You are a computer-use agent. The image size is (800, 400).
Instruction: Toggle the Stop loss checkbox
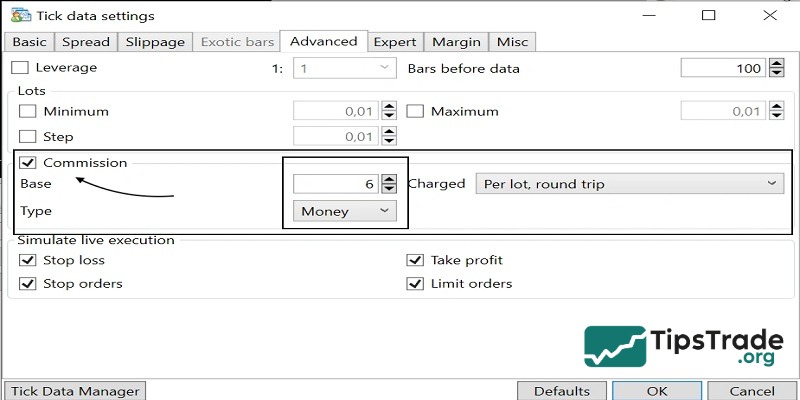tap(28, 260)
